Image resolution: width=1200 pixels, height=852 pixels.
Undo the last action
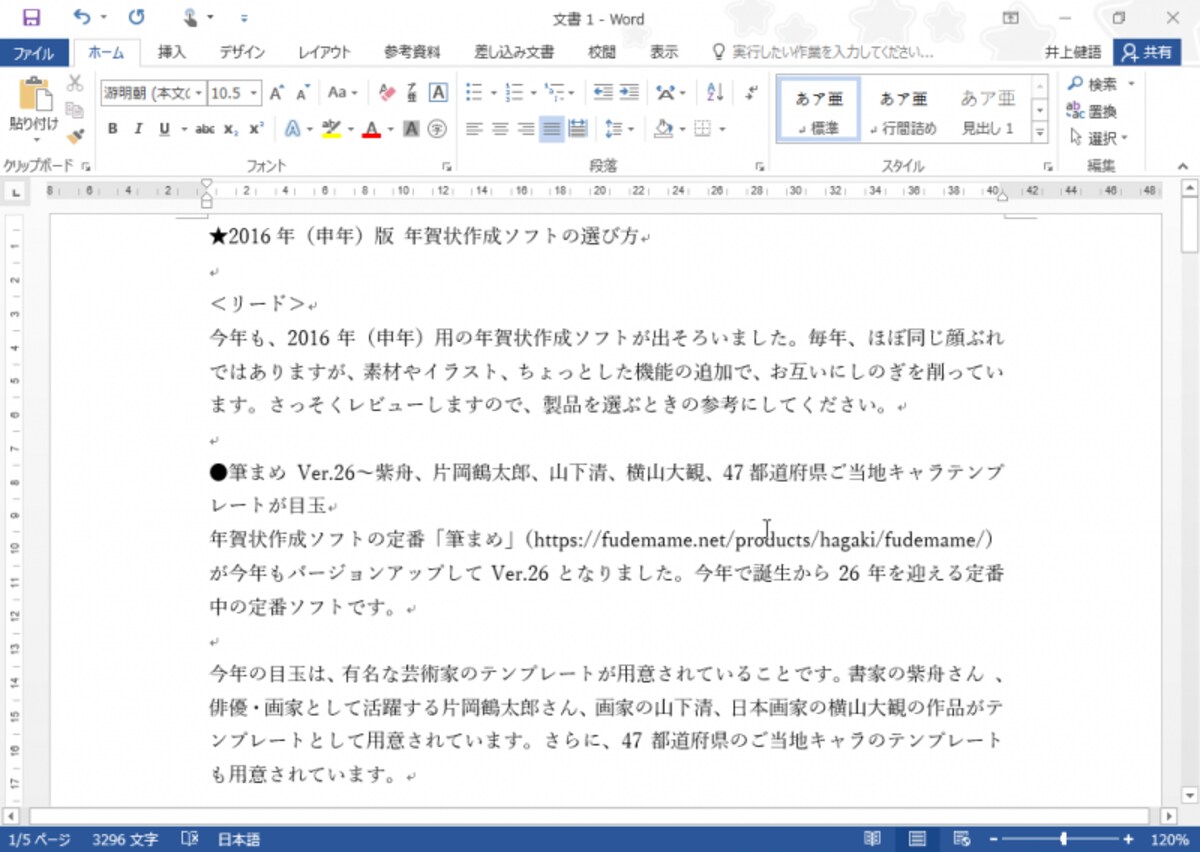[81, 17]
